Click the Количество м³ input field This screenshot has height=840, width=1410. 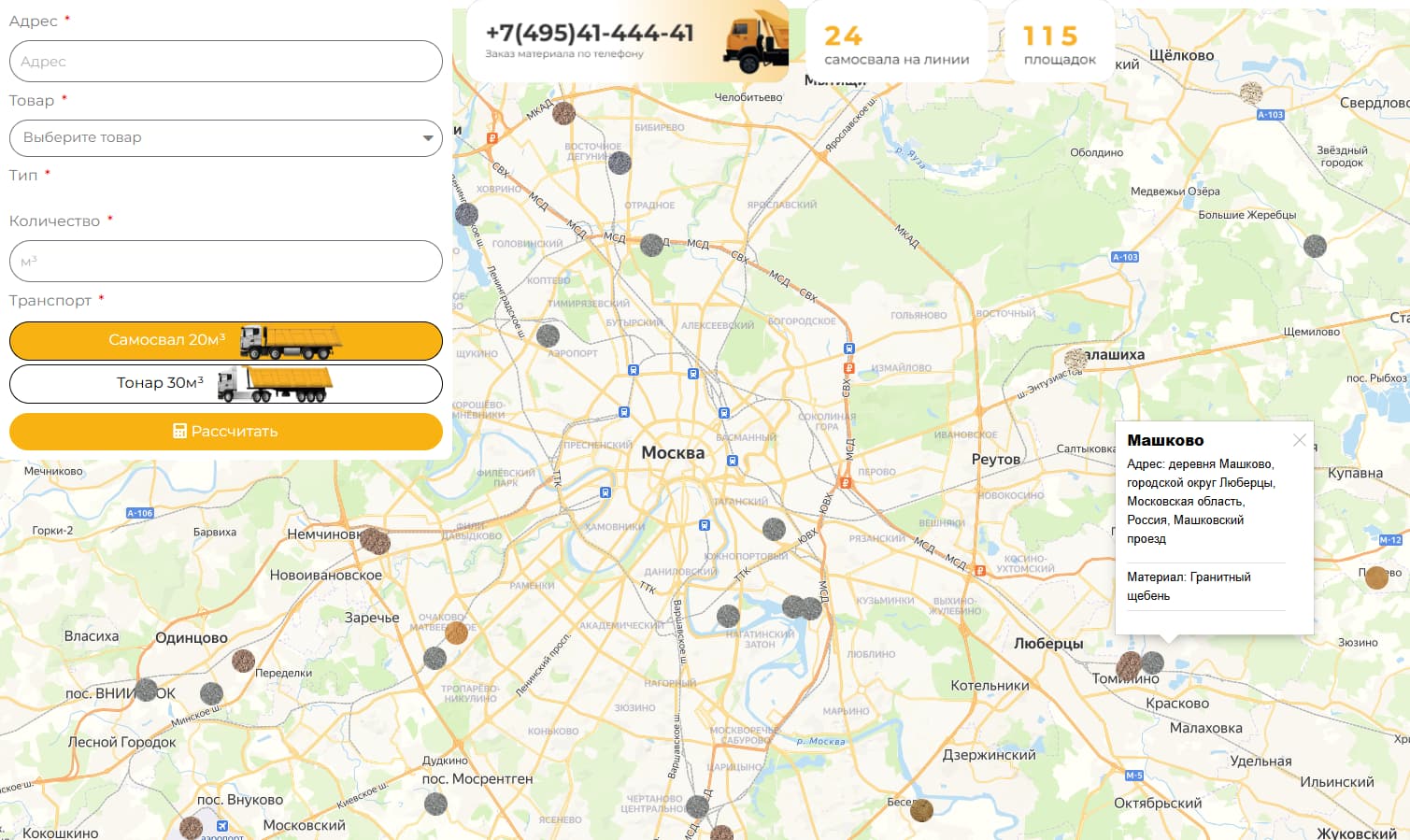(x=225, y=262)
